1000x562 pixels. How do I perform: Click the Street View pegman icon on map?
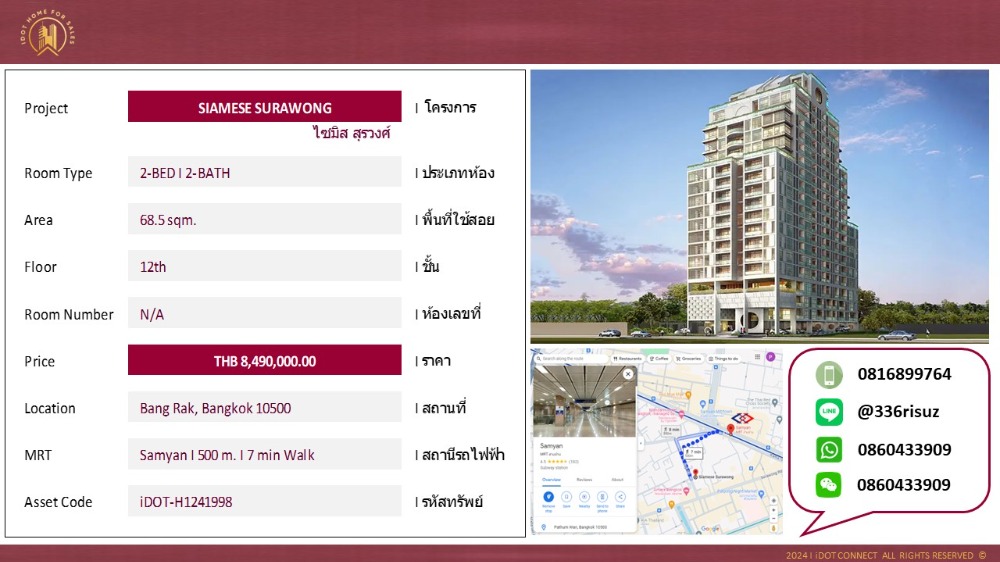(774, 528)
